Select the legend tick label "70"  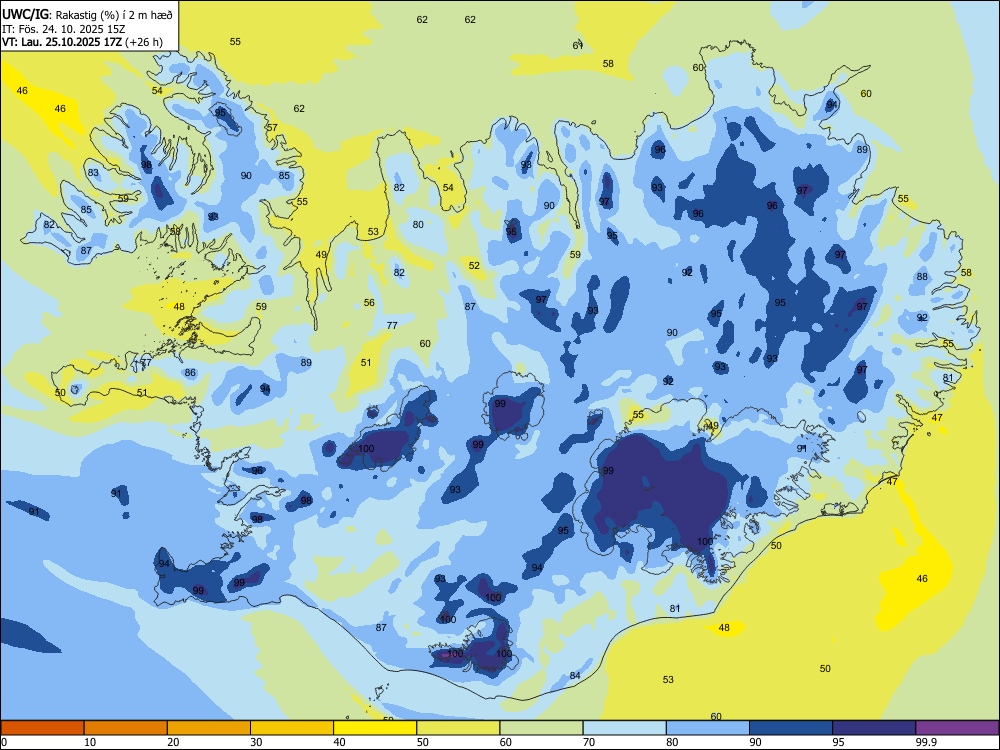coord(589,742)
